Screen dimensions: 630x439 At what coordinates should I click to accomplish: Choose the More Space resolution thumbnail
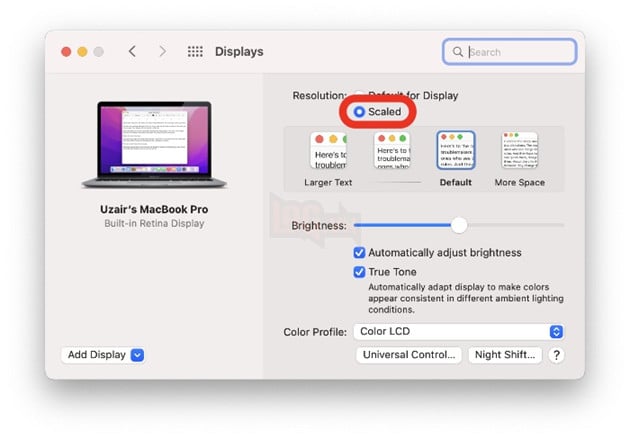(520, 151)
